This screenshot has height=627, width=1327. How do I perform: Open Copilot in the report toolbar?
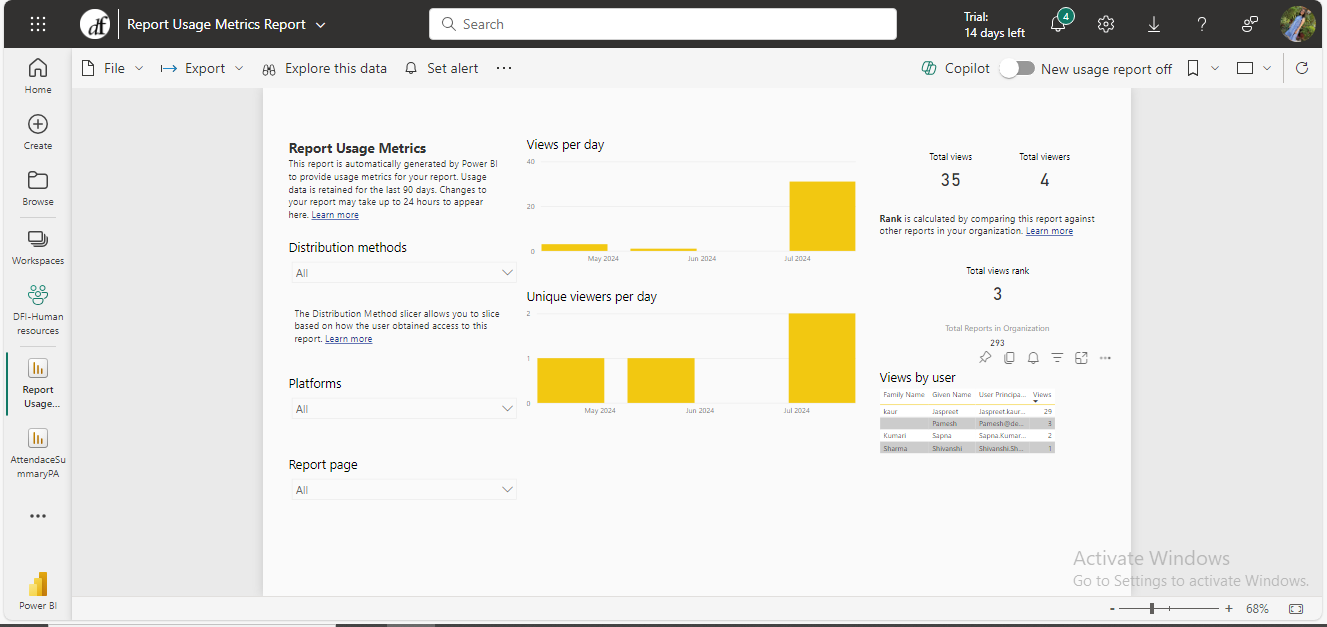[x=954, y=67]
